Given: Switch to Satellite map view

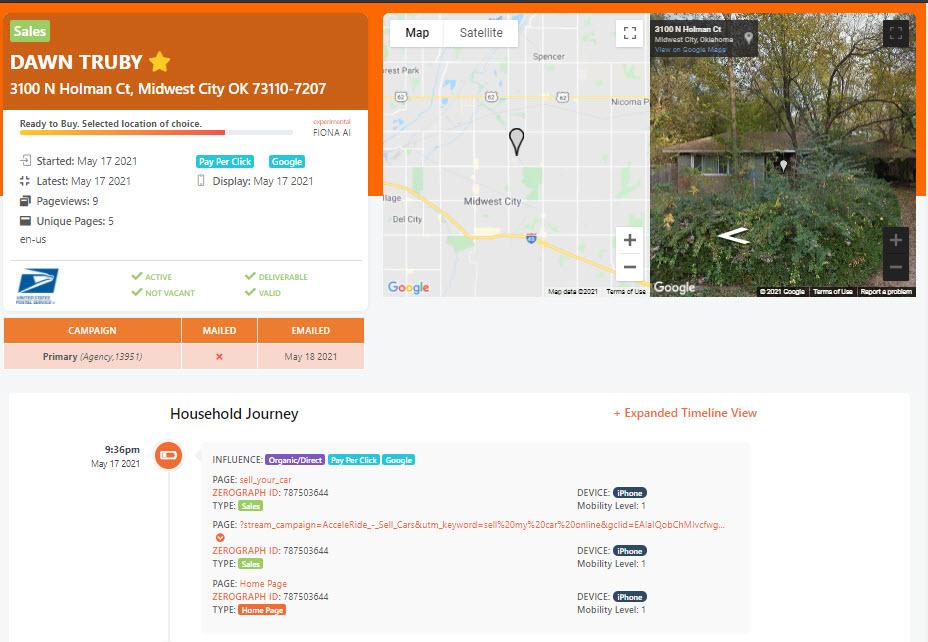Looking at the screenshot, I should click(481, 33).
